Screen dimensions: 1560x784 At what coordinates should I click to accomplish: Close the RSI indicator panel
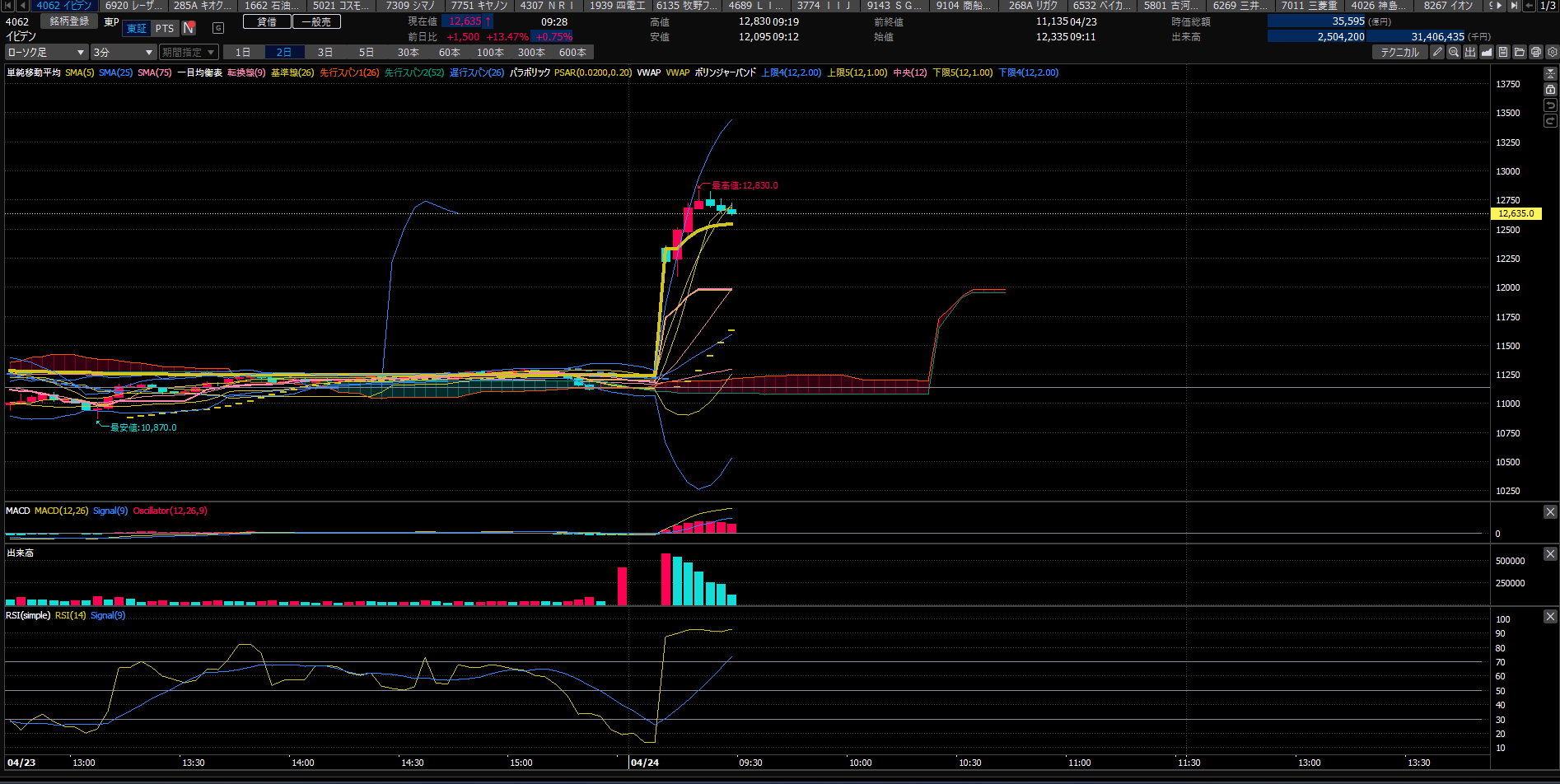1550,616
